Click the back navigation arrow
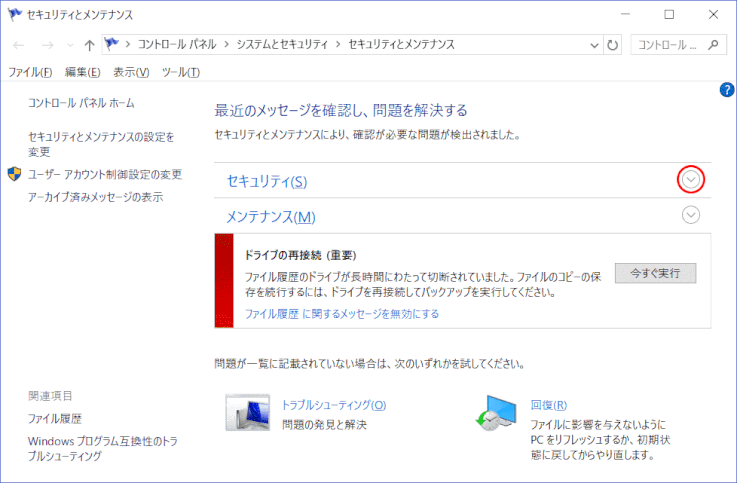This screenshot has height=483, width=737. (x=18, y=45)
